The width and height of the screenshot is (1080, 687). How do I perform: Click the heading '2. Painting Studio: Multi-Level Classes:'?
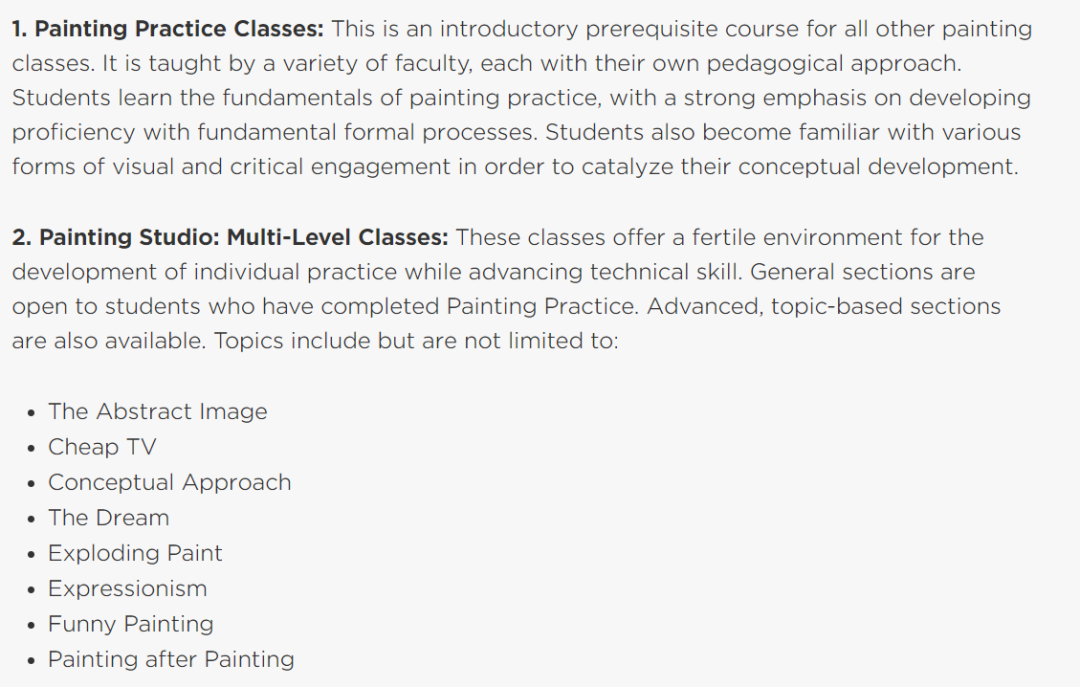point(230,237)
